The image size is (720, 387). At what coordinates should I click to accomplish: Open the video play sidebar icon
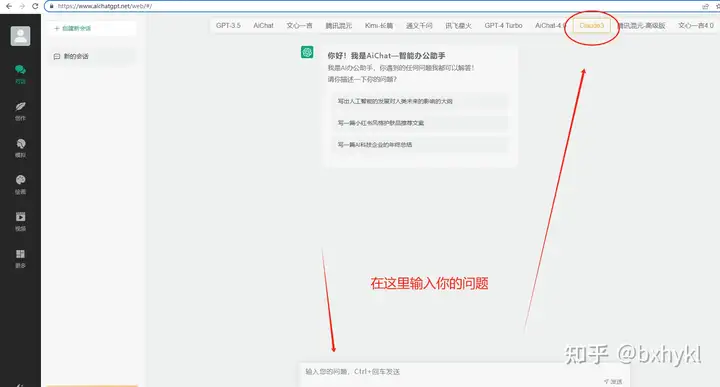coord(20,217)
